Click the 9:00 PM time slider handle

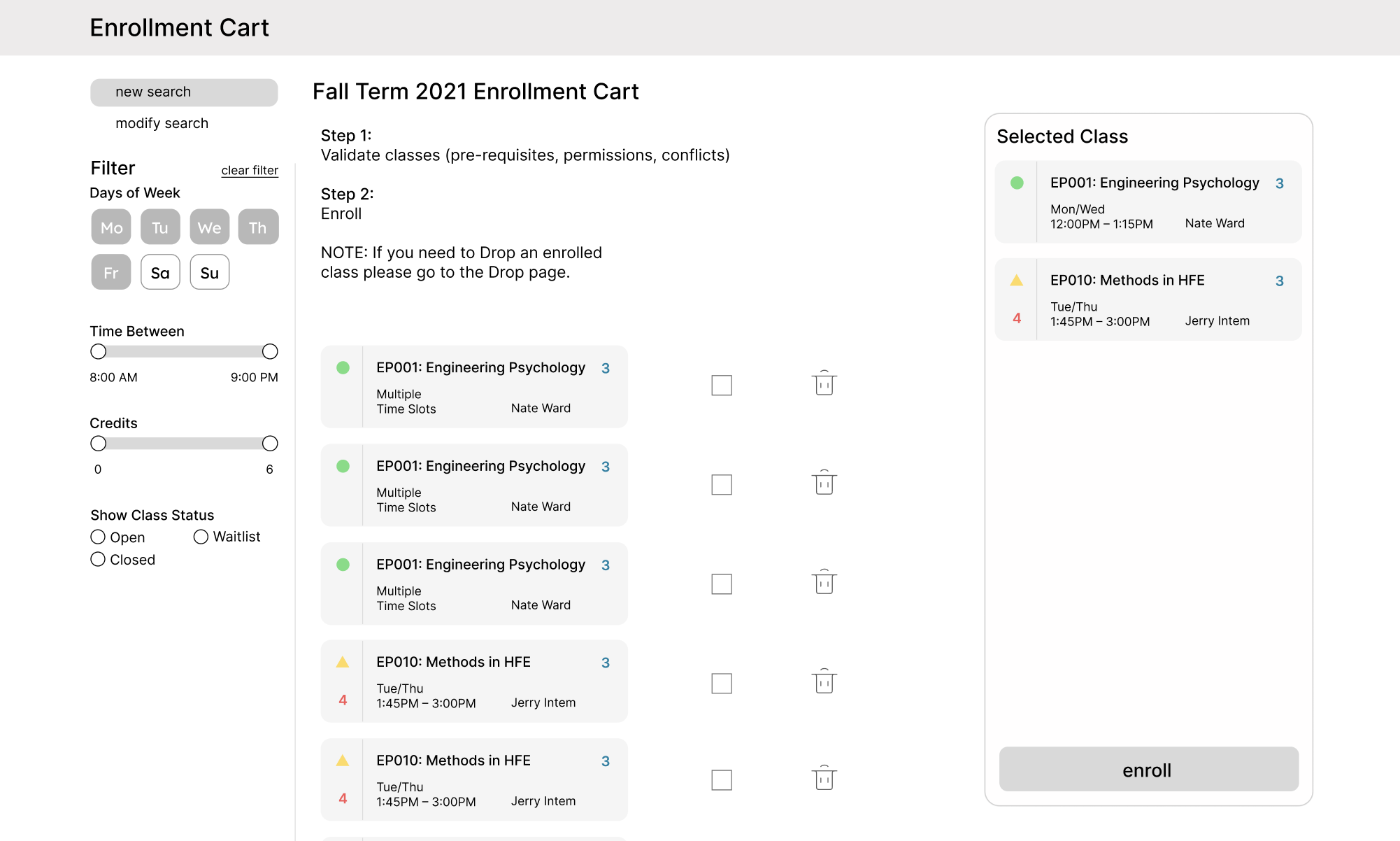click(x=270, y=351)
